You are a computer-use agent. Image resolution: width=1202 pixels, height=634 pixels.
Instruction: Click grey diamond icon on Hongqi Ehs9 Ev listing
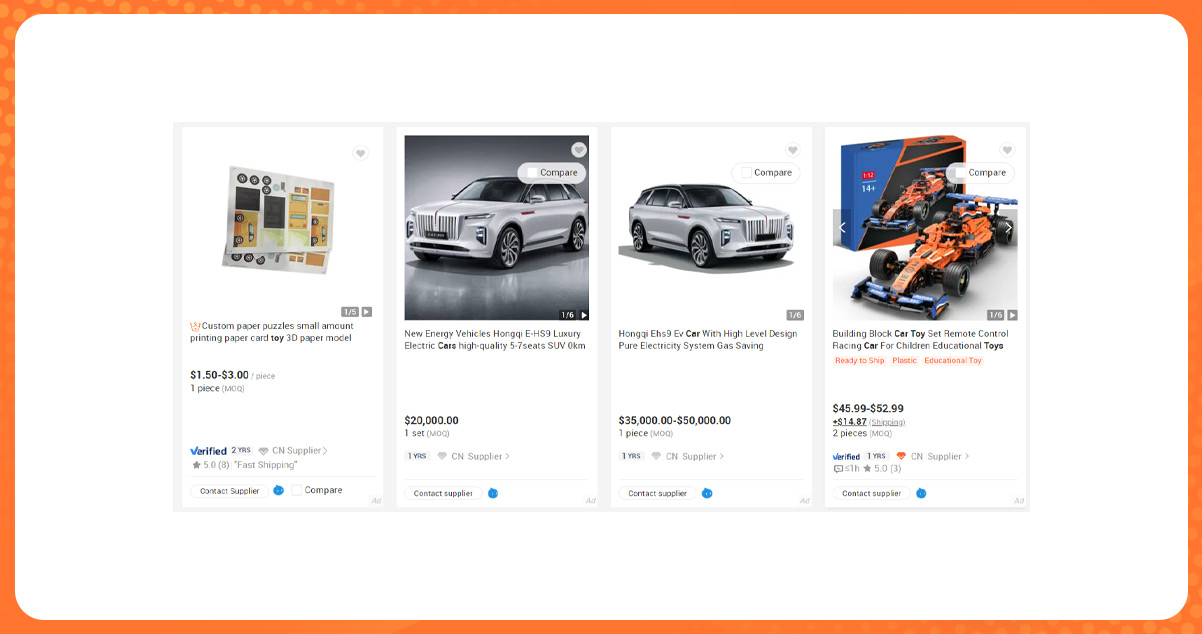point(657,456)
